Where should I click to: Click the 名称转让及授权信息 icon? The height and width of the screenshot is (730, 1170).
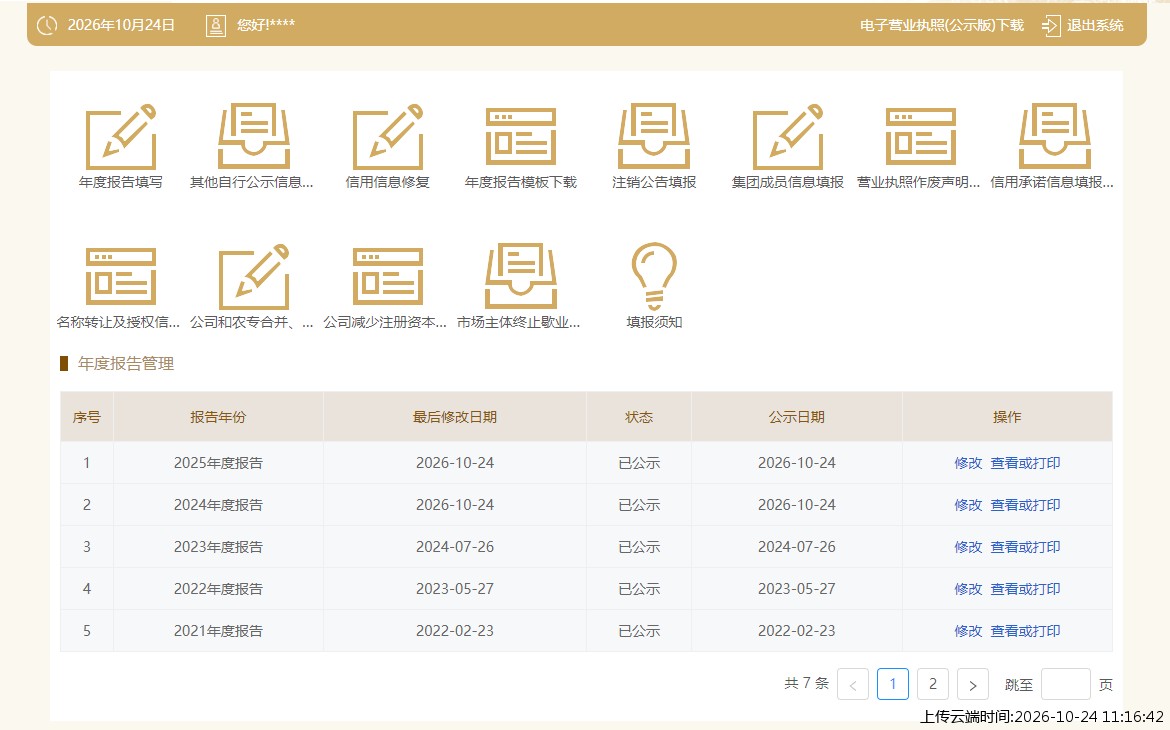(x=121, y=277)
